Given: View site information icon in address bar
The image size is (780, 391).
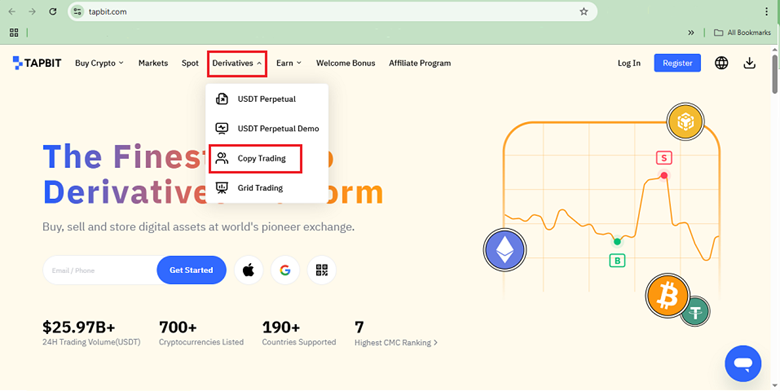Looking at the screenshot, I should (x=77, y=11).
